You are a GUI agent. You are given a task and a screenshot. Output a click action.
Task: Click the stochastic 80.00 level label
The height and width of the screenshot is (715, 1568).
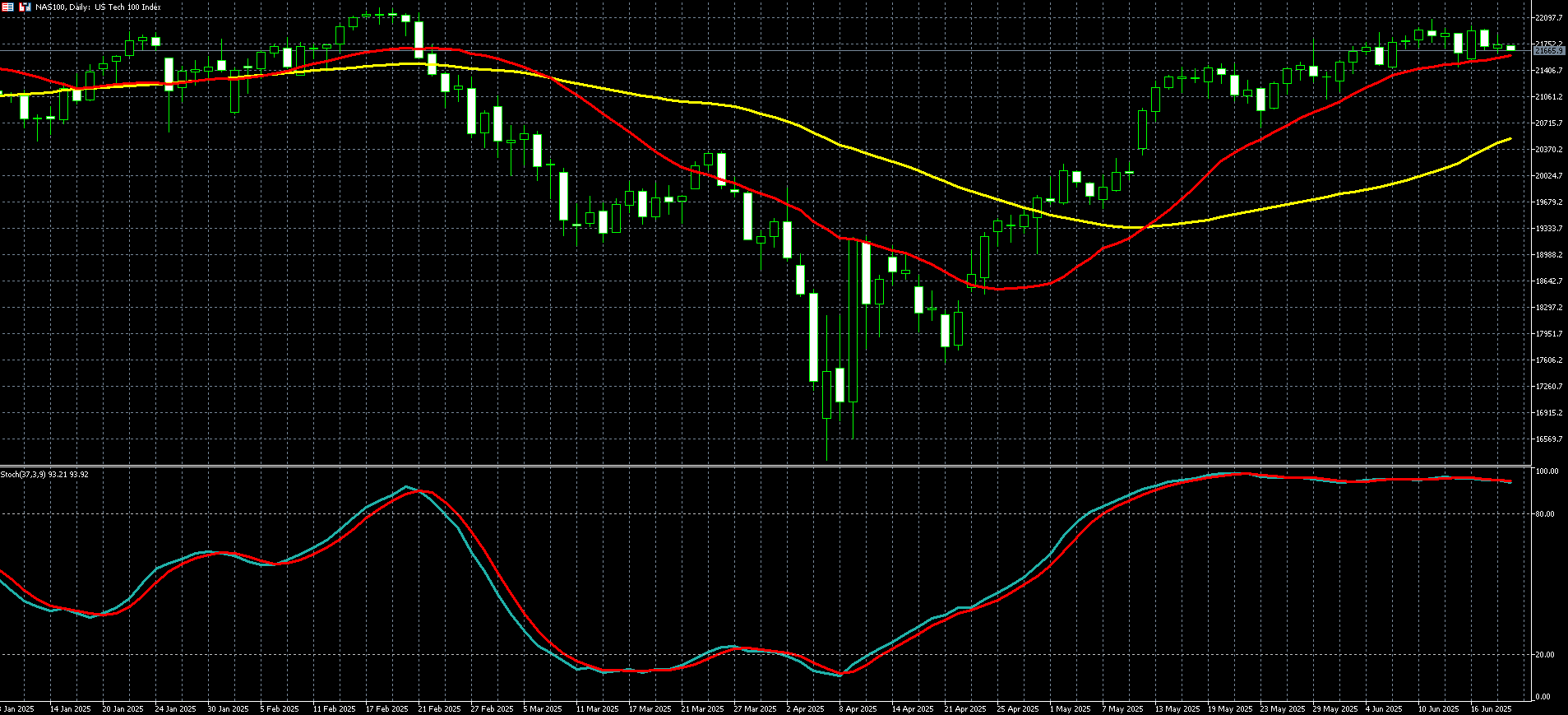(x=1545, y=513)
